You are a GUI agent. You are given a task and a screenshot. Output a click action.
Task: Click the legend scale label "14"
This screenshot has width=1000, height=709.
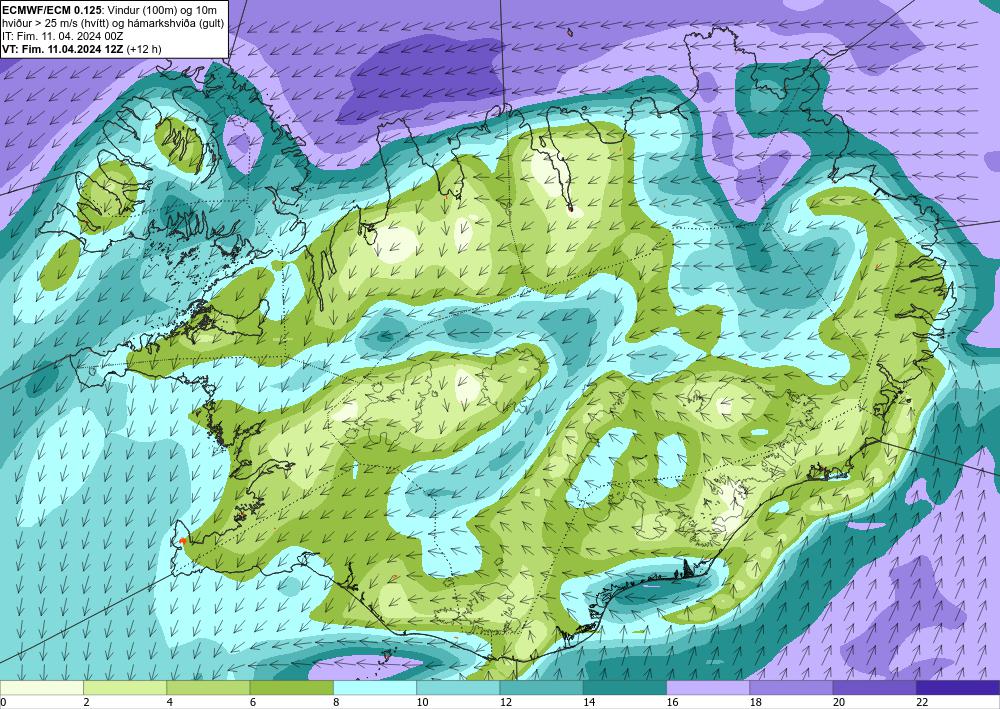tap(589, 702)
